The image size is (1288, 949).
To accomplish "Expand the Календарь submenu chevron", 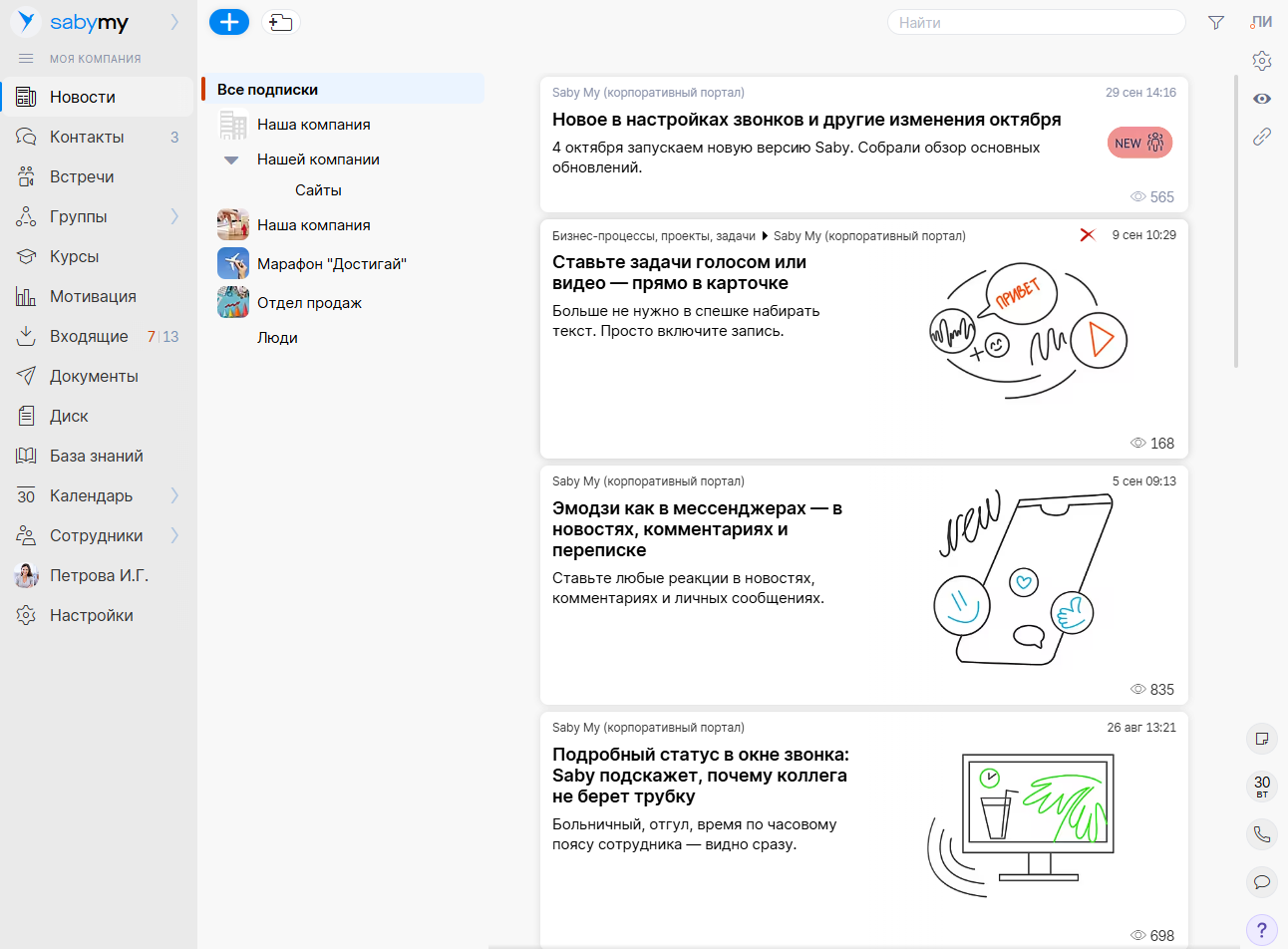I will pos(175,495).
